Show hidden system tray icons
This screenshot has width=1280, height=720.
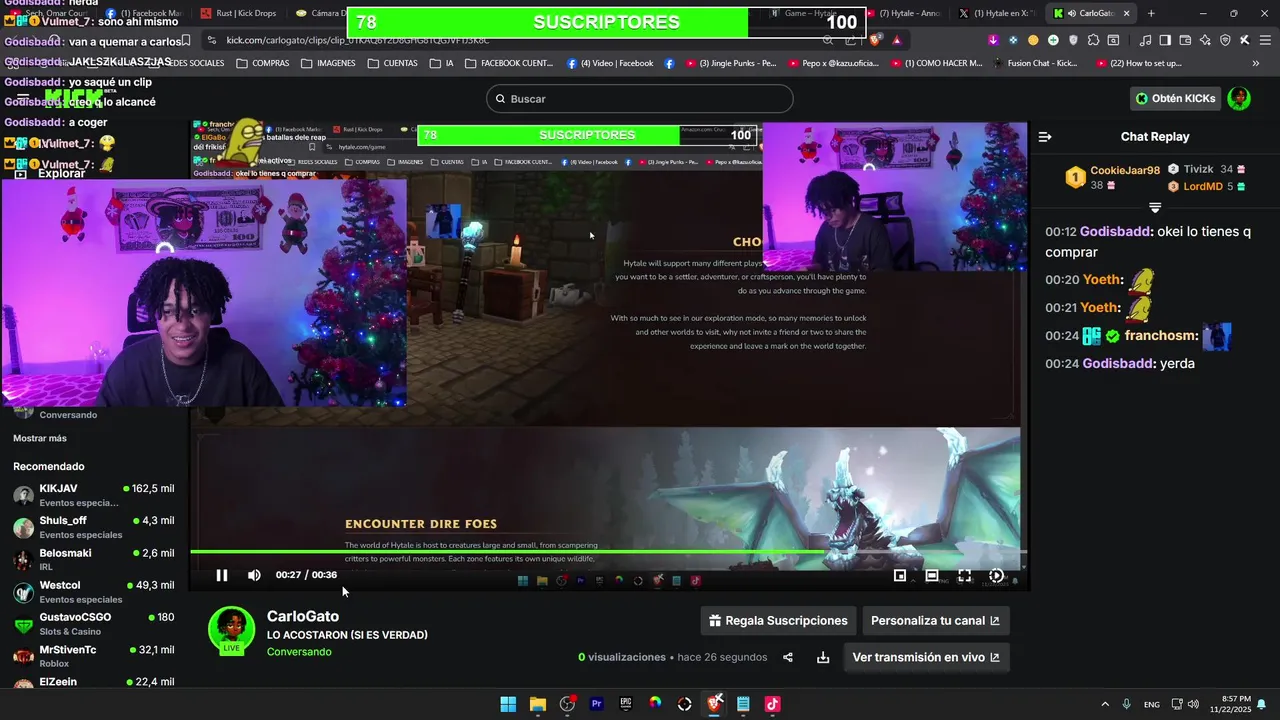(x=1105, y=704)
